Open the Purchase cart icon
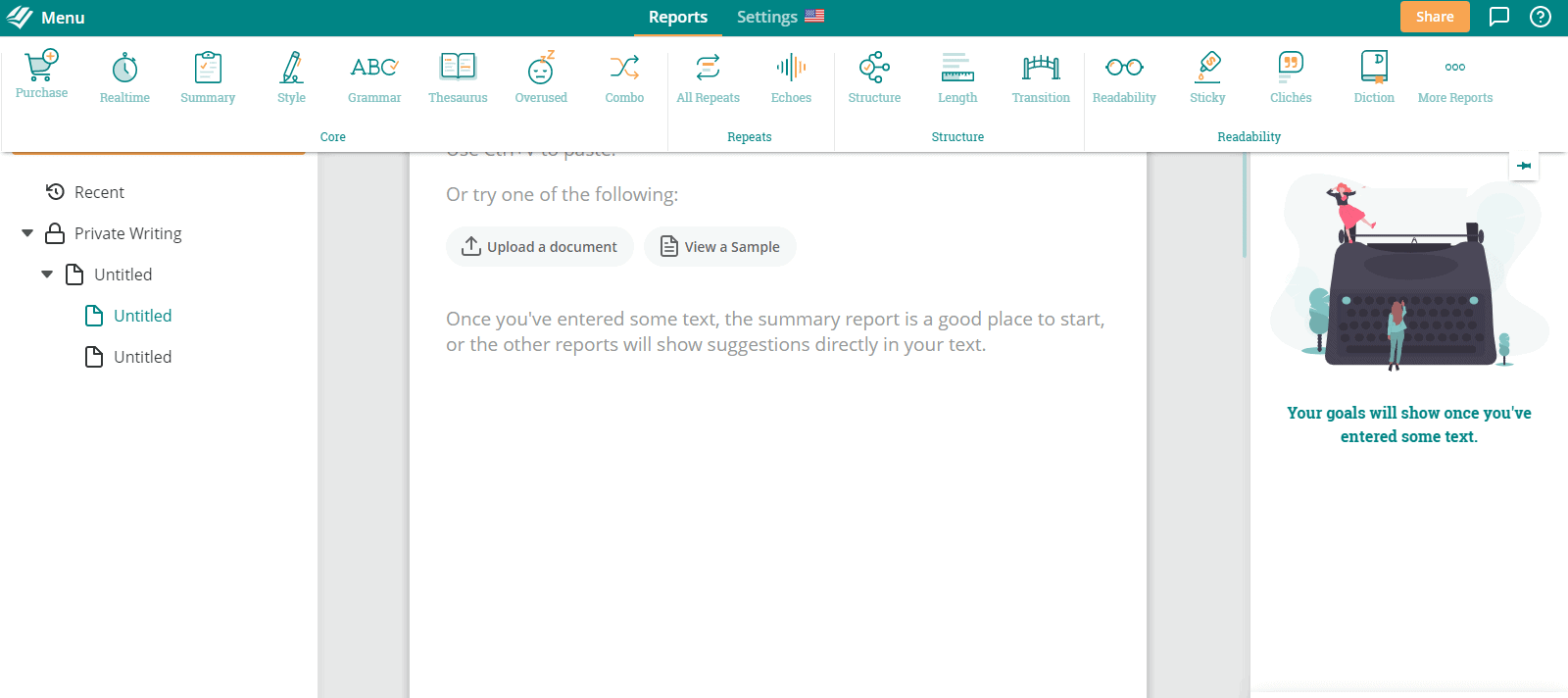 [41, 75]
